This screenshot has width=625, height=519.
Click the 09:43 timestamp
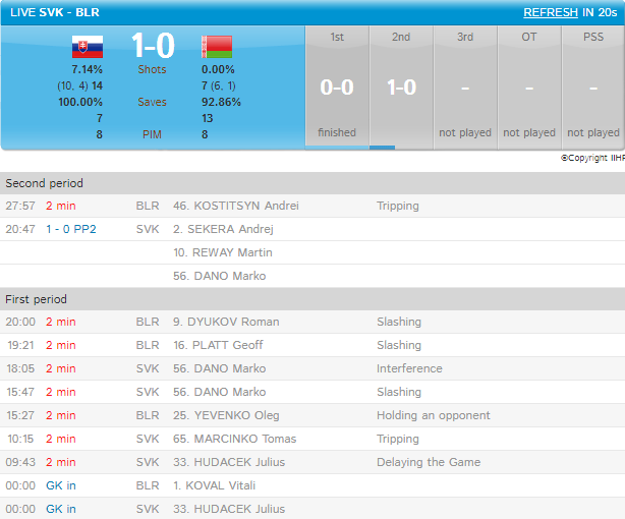tap(20, 462)
